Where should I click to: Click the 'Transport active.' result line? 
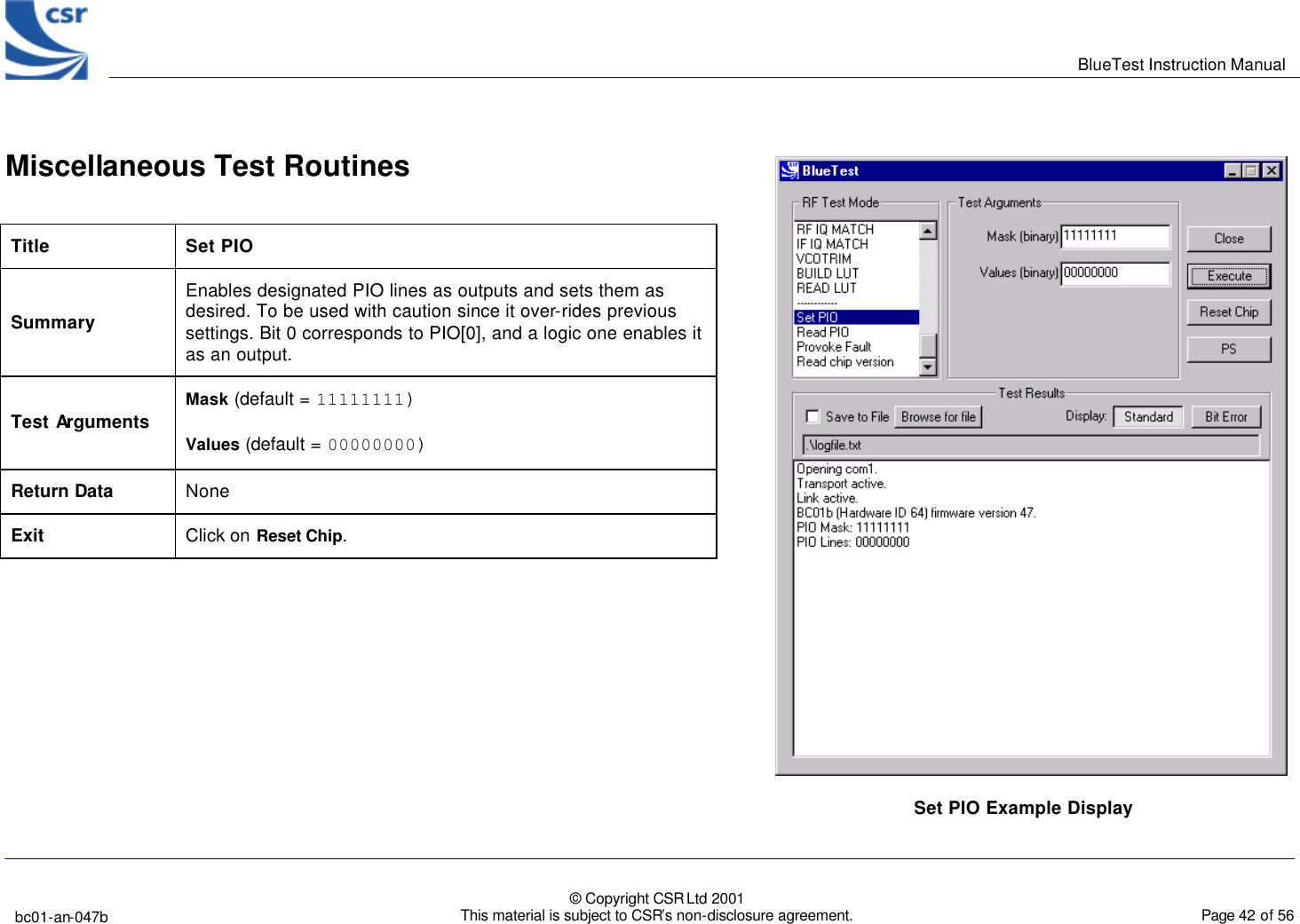pyautogui.click(x=841, y=484)
